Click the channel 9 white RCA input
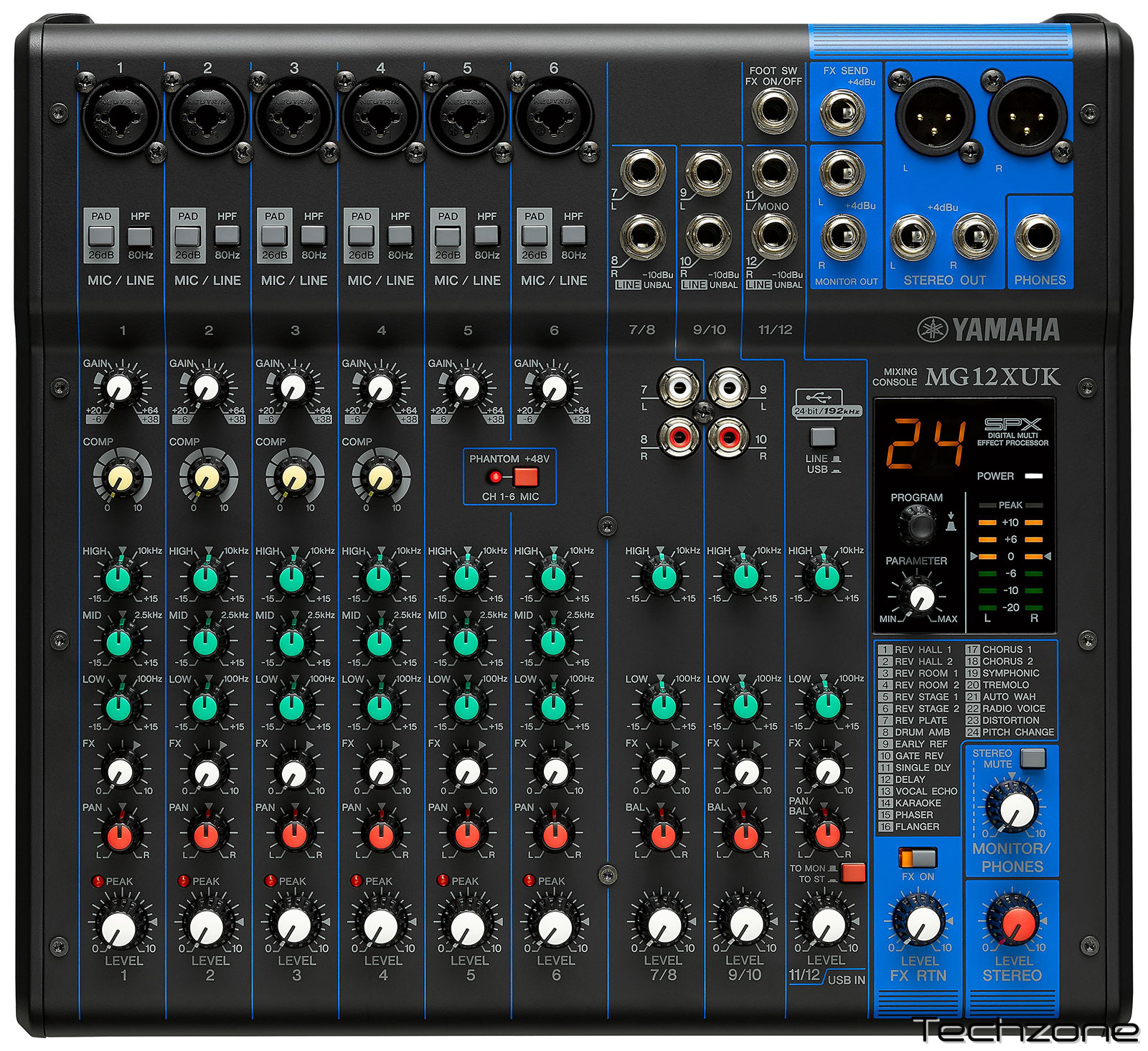The height and width of the screenshot is (1051, 1148). 729,387
